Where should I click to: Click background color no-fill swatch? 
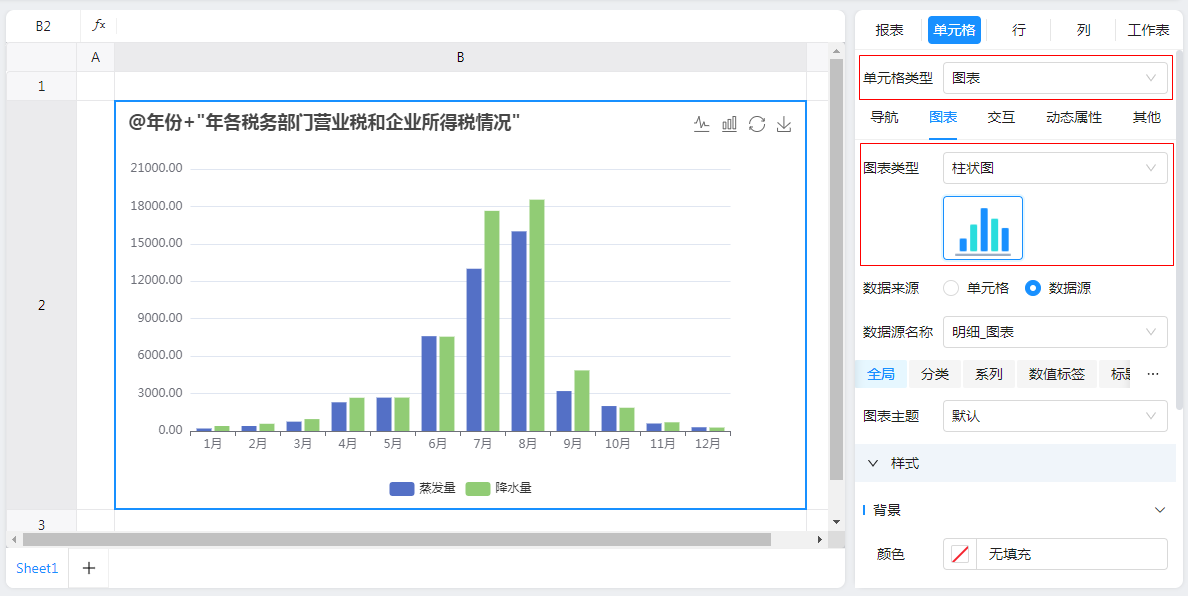960,554
